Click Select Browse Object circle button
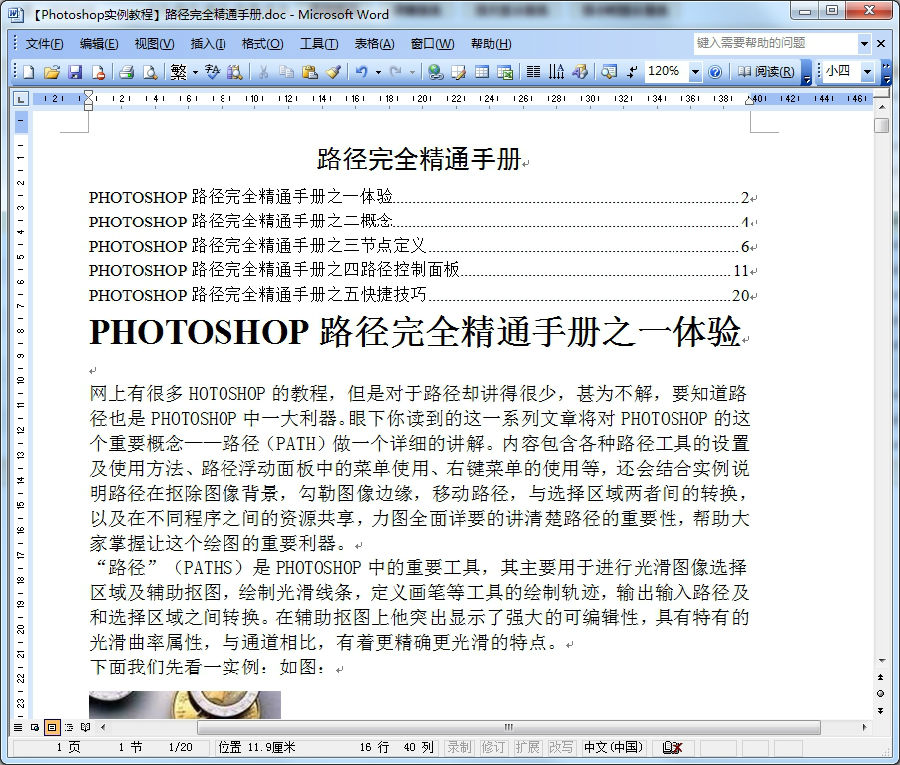The image size is (900, 765). coord(880,693)
